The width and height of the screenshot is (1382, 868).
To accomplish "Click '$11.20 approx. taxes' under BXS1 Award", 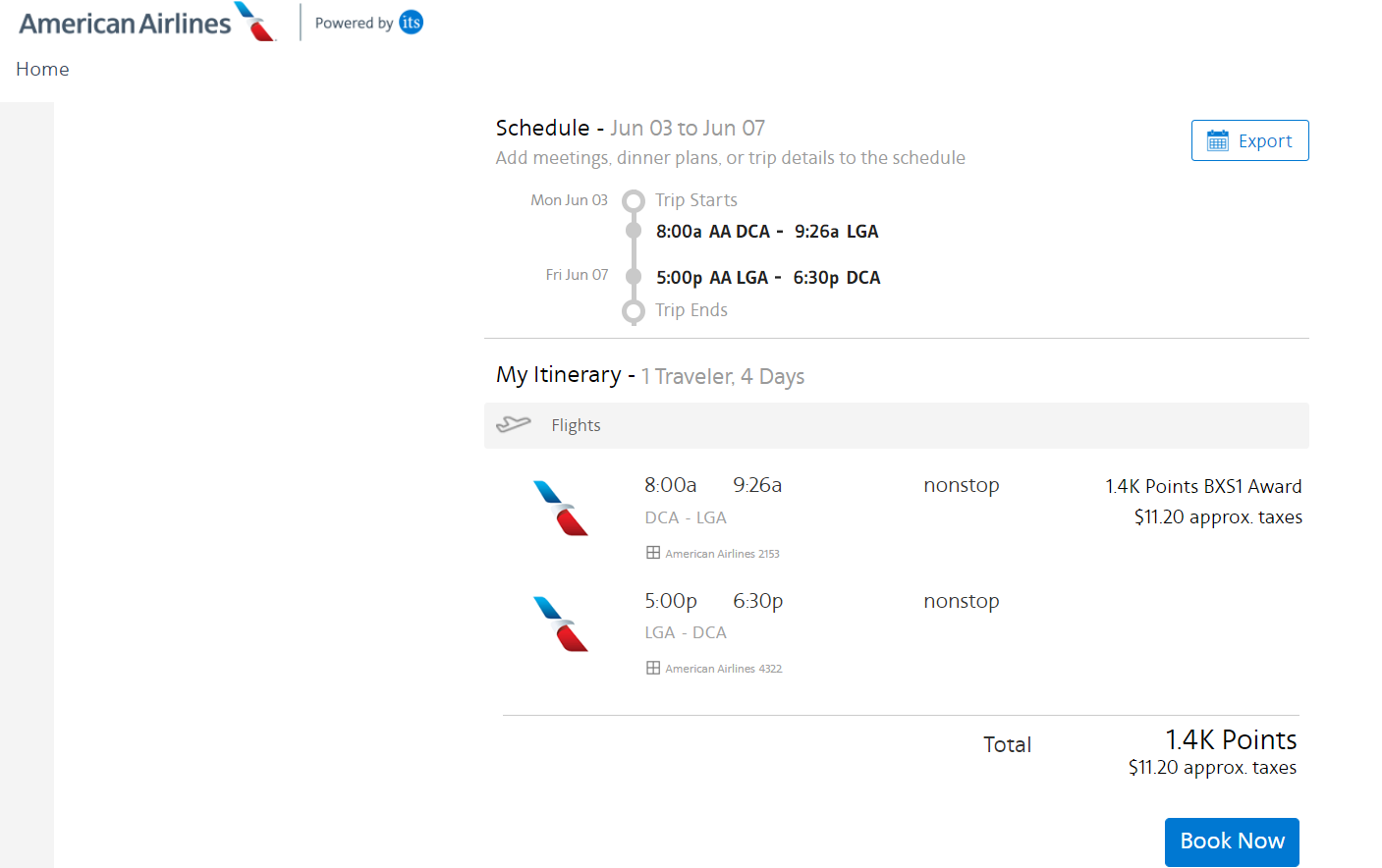I will click(x=1218, y=517).
